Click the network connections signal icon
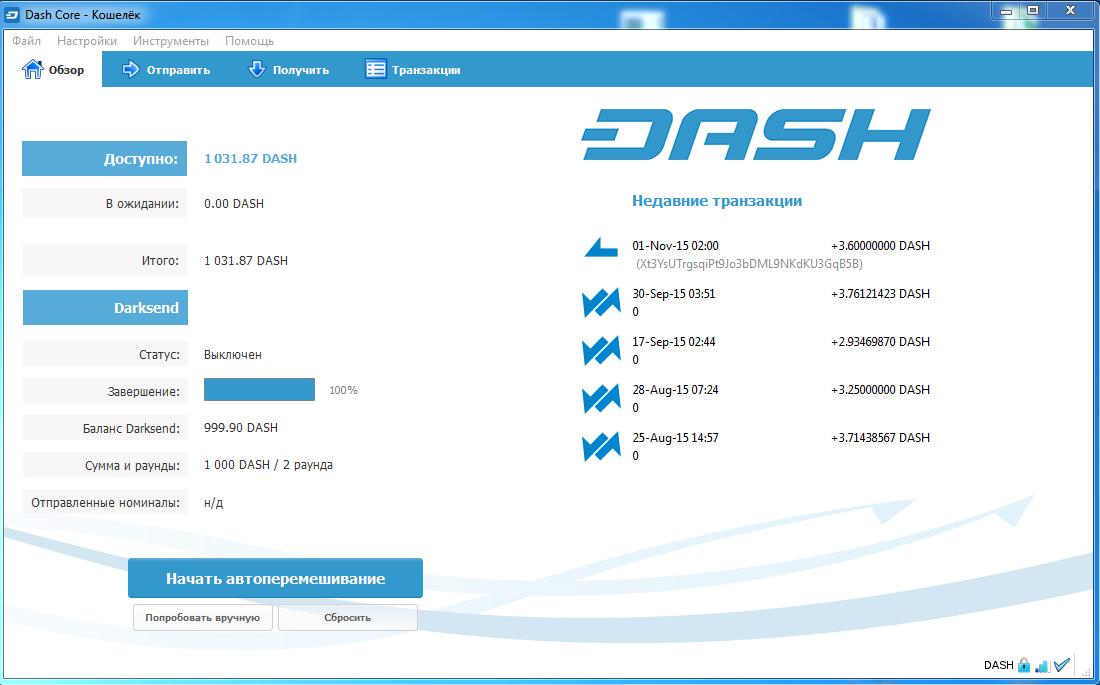 point(1042,665)
